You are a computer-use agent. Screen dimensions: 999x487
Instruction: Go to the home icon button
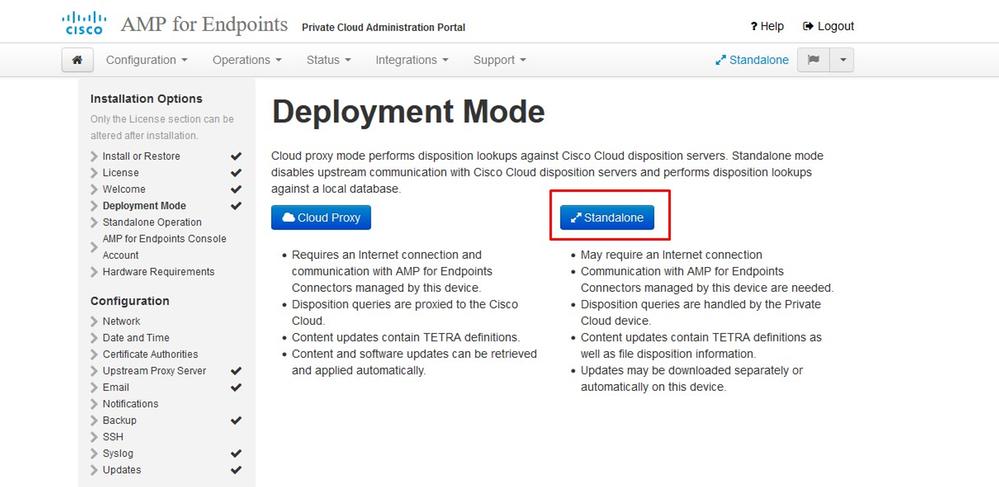point(78,60)
